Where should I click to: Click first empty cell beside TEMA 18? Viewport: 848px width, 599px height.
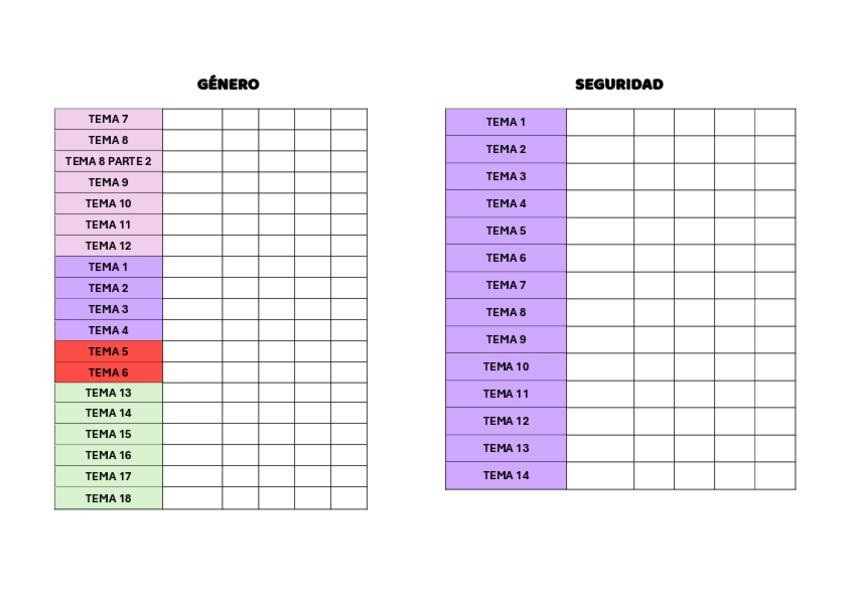coord(192,498)
